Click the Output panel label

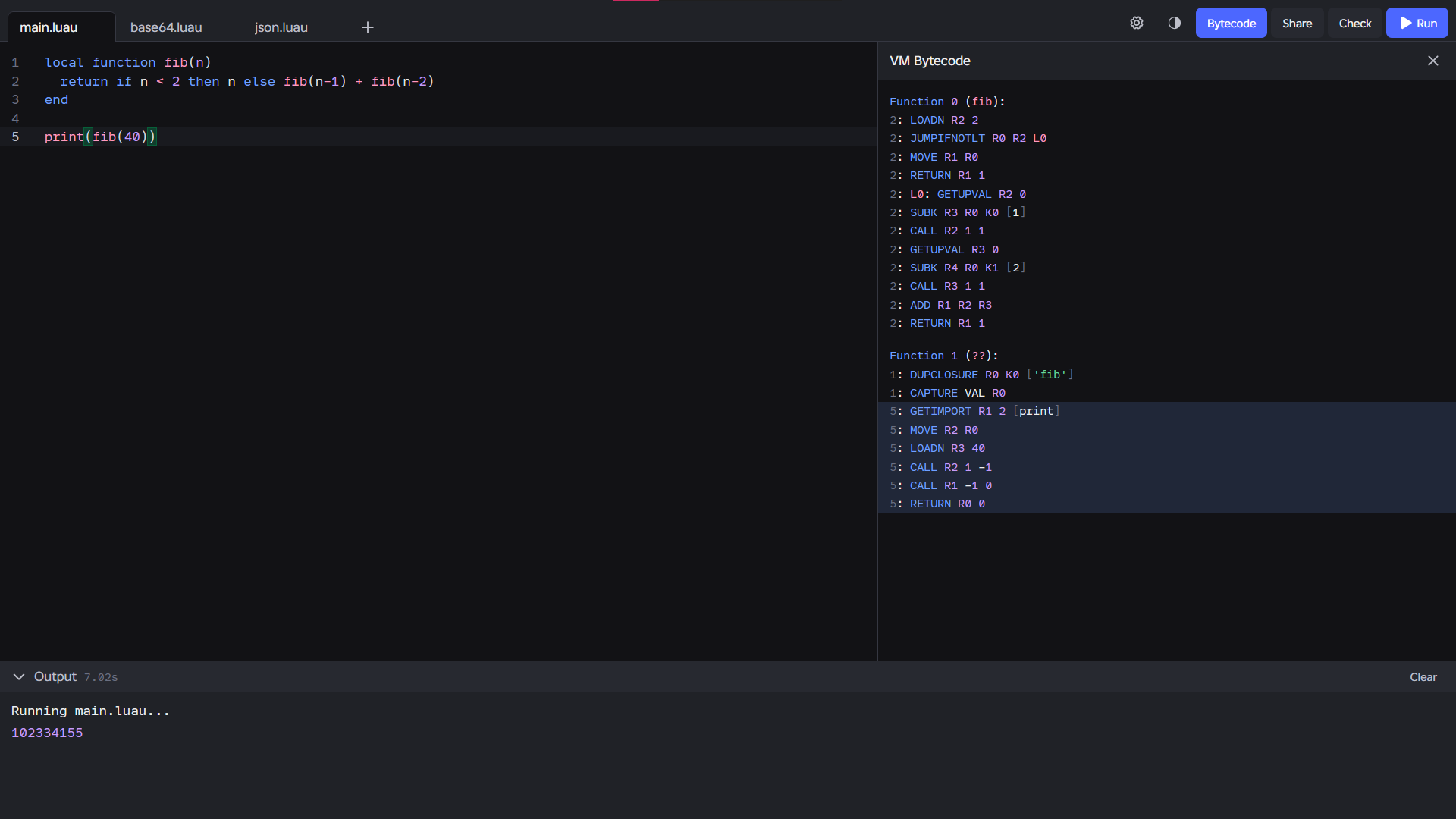(55, 676)
